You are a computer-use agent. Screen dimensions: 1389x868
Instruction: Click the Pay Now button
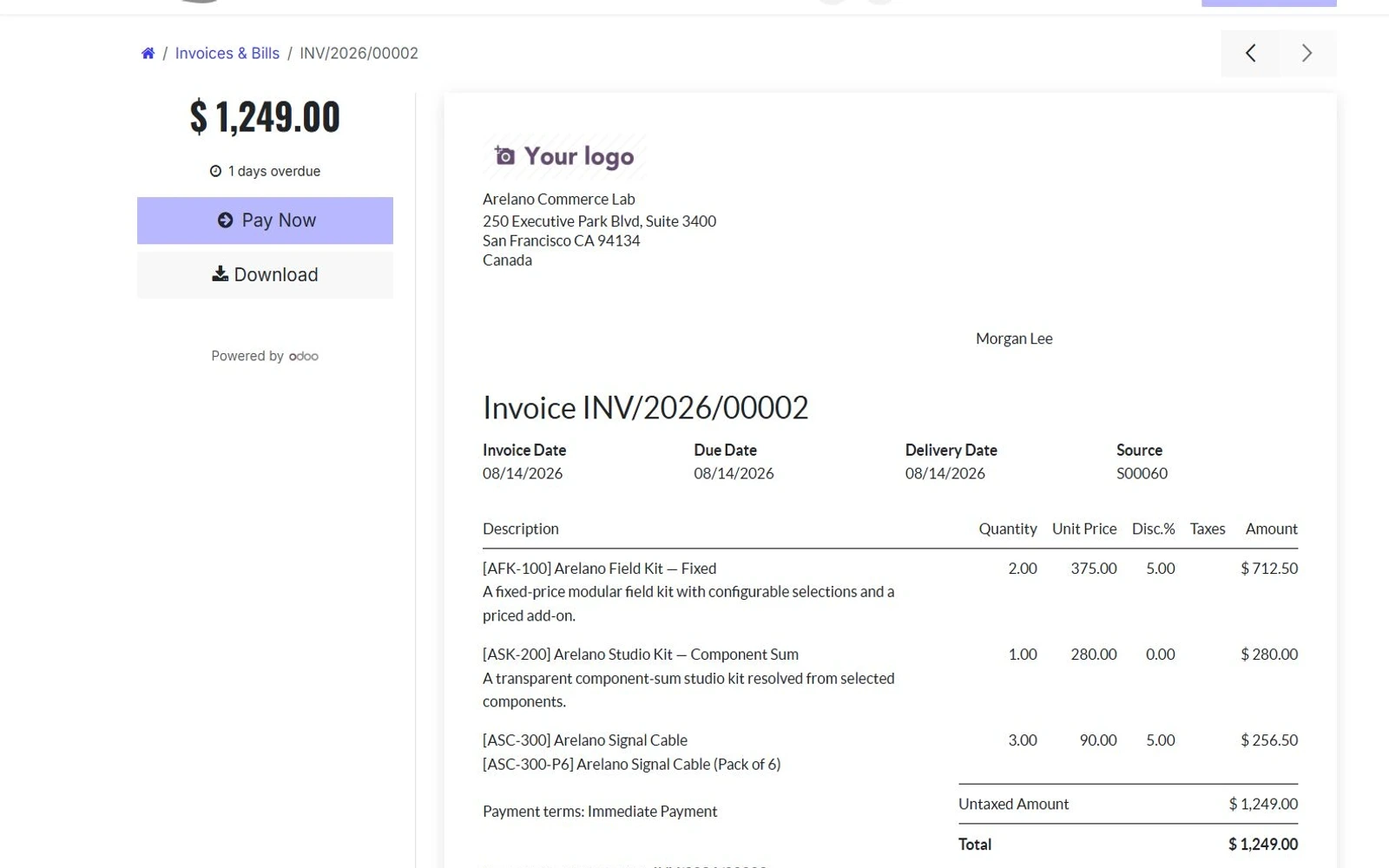click(x=265, y=220)
